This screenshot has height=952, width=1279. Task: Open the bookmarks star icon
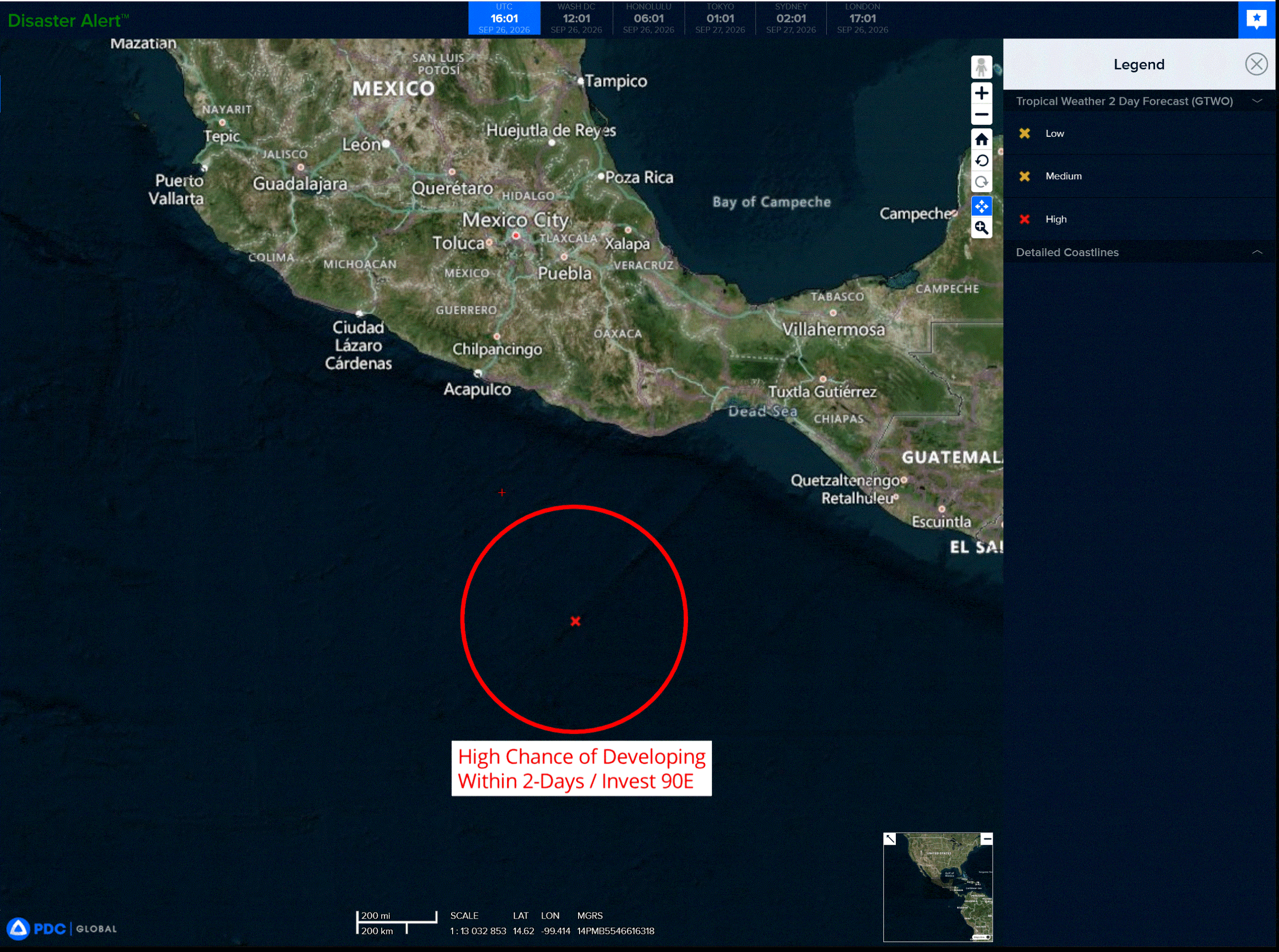(x=1257, y=19)
